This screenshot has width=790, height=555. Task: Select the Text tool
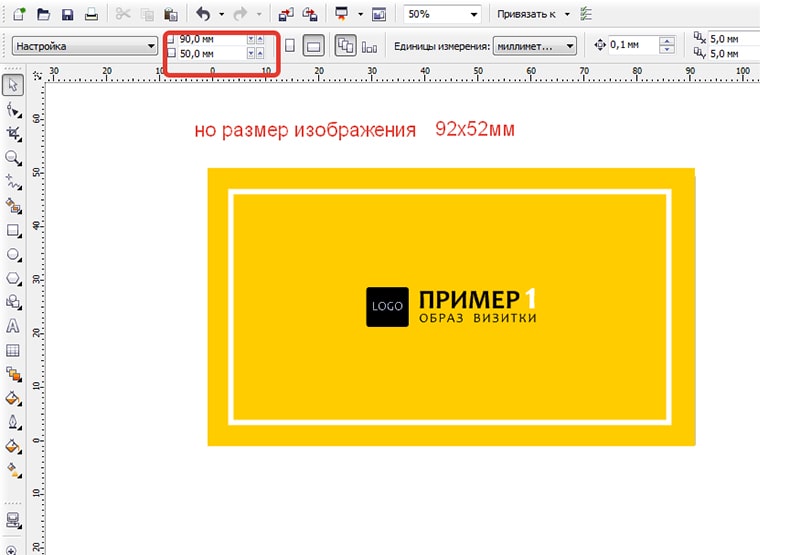13,326
